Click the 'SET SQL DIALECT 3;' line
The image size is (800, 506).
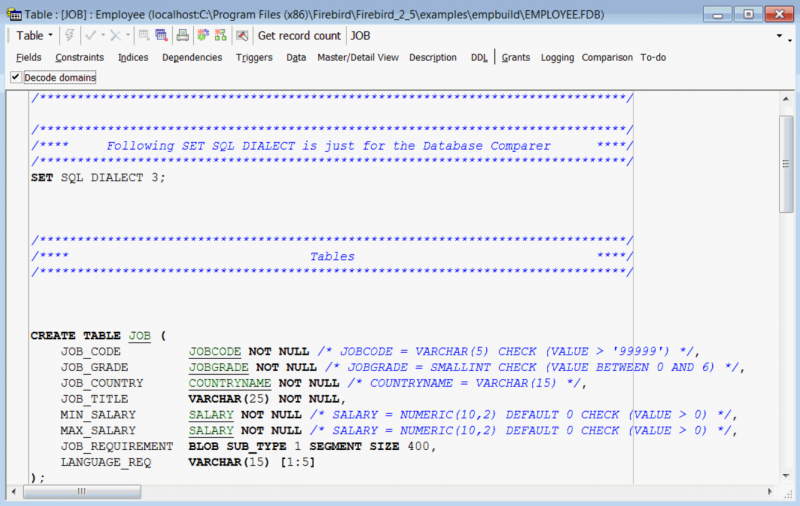click(x=98, y=178)
